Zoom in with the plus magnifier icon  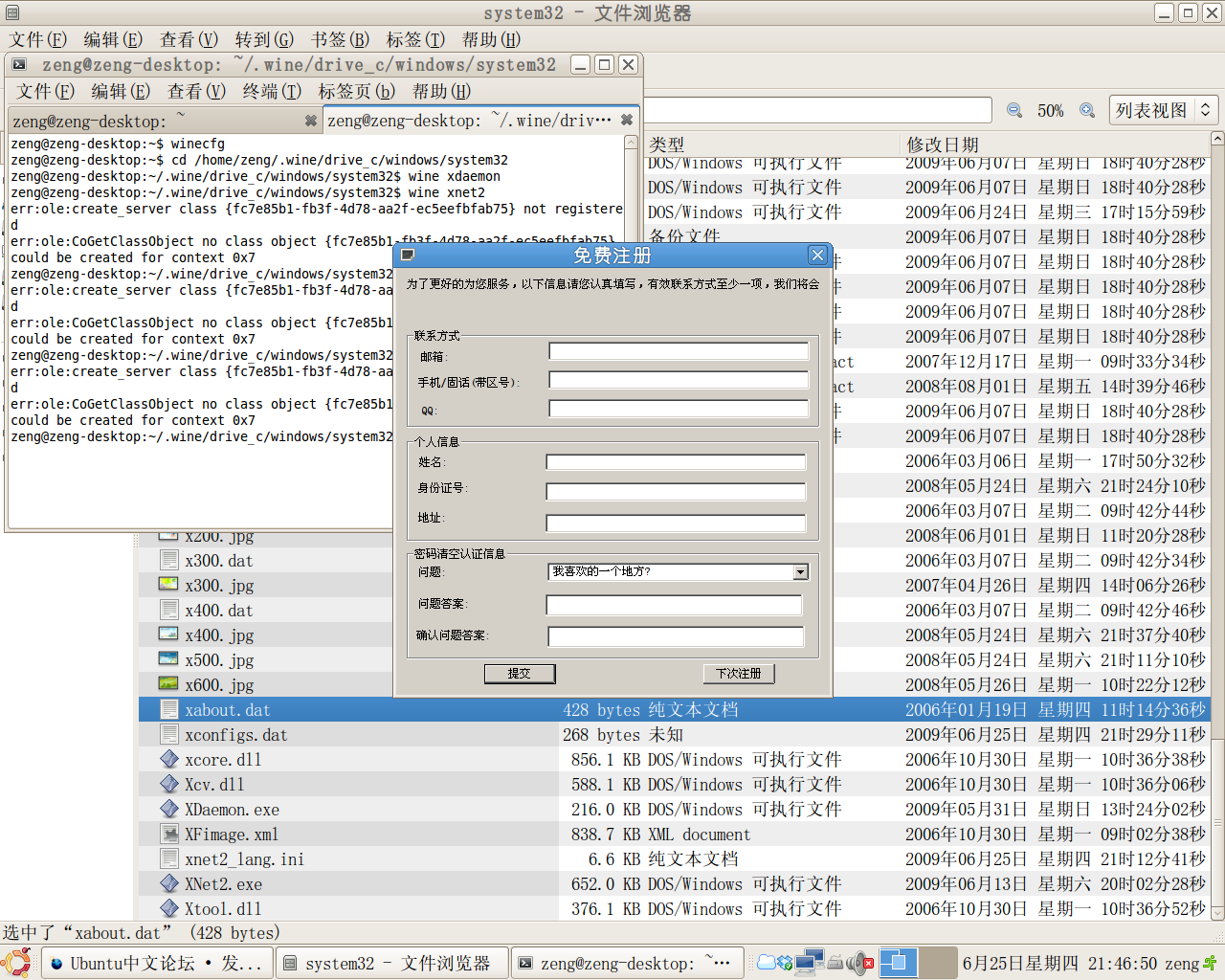point(1087,111)
